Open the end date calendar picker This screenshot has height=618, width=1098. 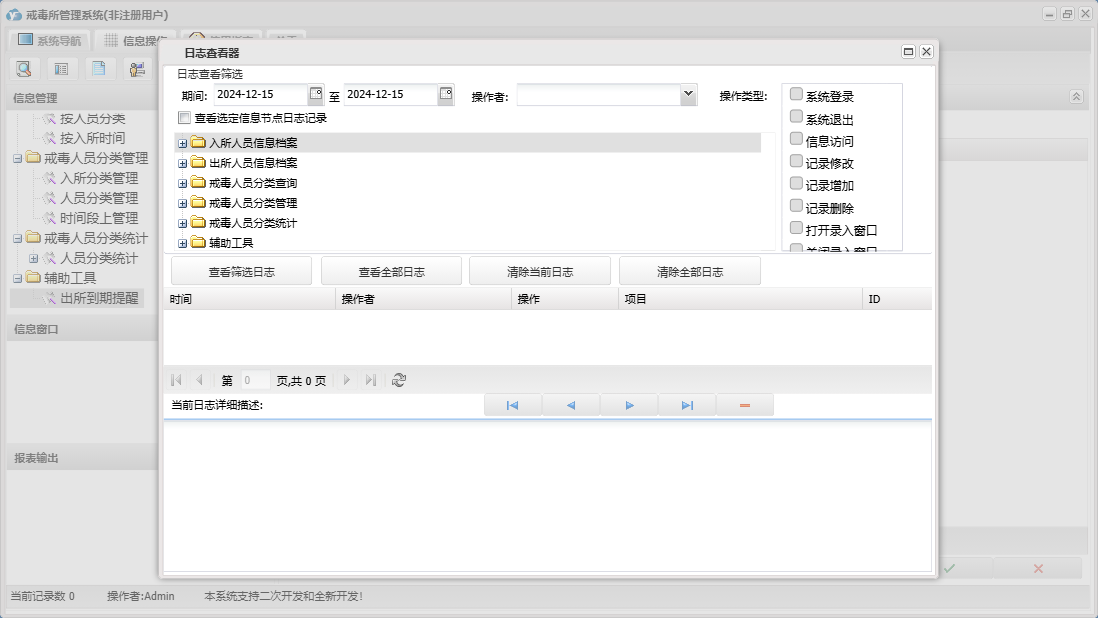[446, 94]
